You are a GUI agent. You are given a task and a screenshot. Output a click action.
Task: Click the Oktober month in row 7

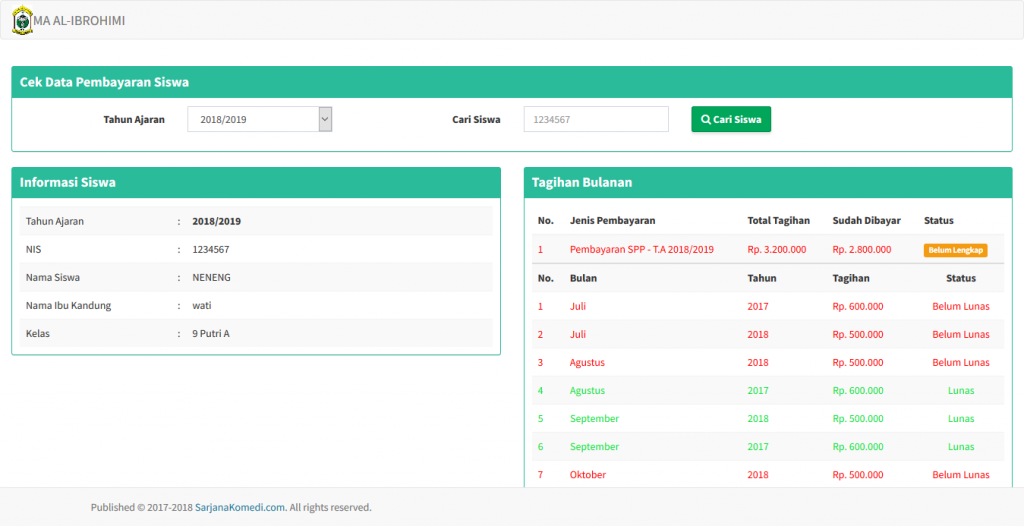pos(588,475)
